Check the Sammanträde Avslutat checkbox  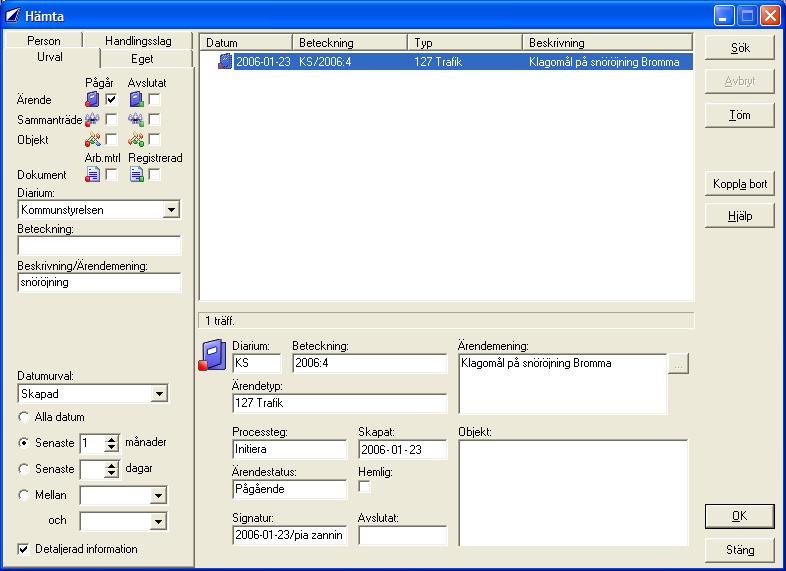(154, 119)
